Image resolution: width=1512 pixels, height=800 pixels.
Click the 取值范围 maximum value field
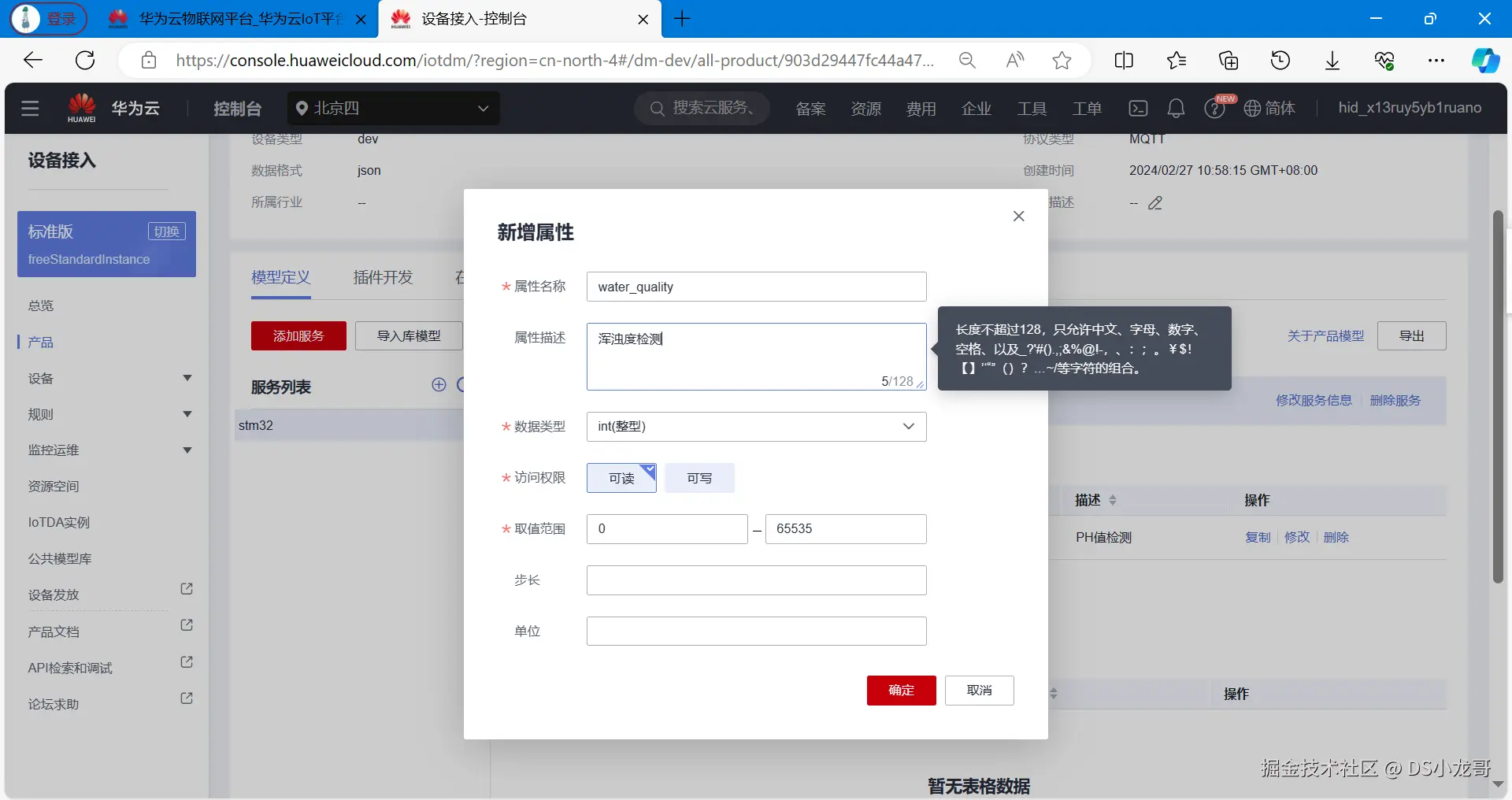846,529
